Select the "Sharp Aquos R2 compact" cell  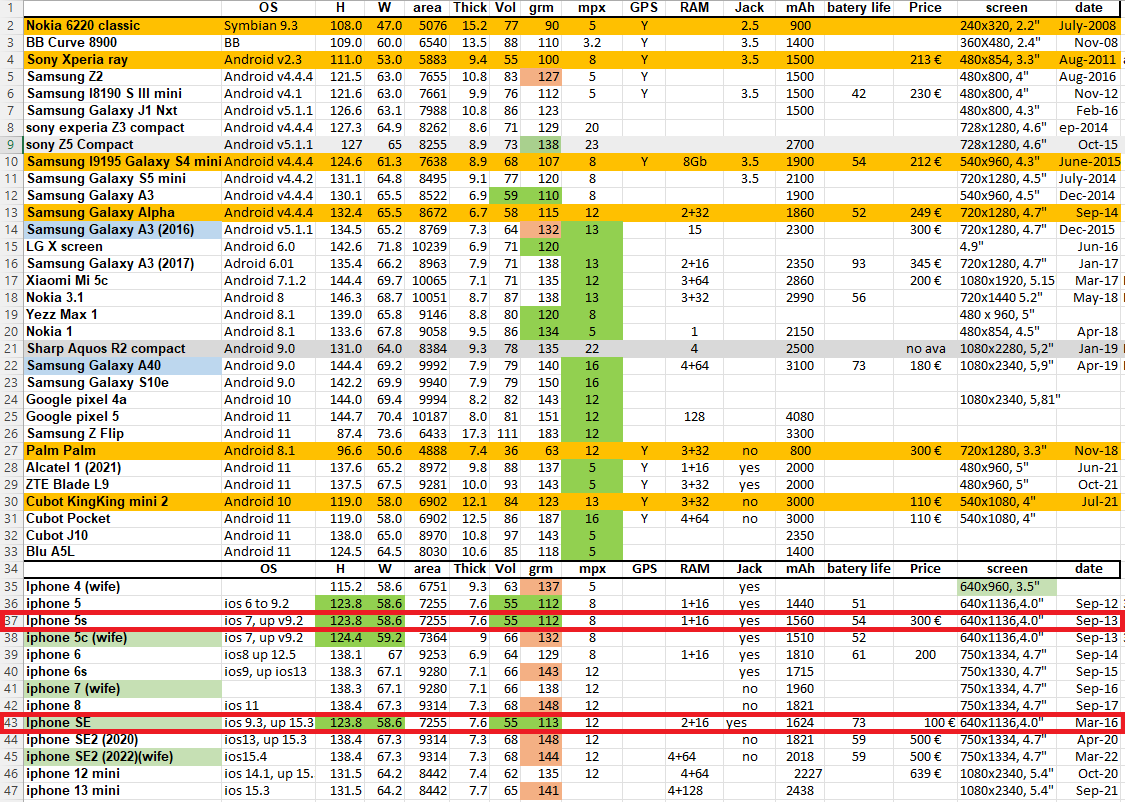(123, 349)
